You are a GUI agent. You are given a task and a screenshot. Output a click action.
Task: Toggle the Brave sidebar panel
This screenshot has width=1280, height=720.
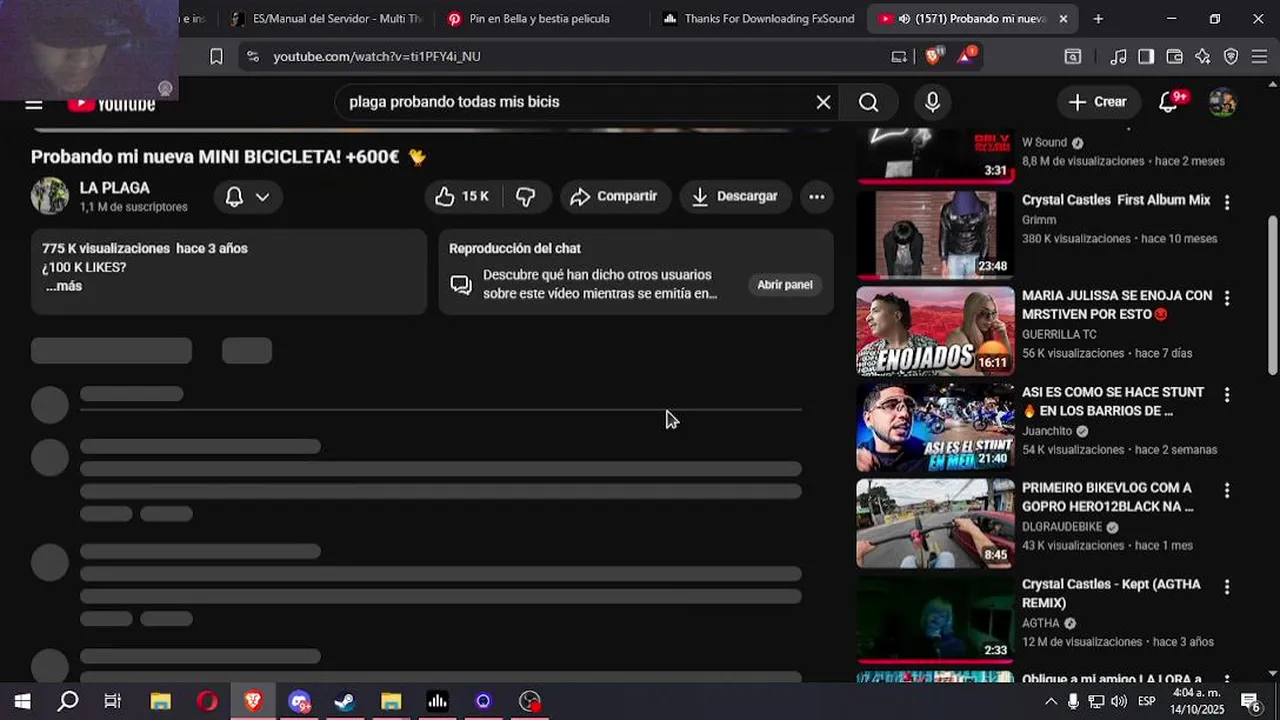click(1146, 57)
